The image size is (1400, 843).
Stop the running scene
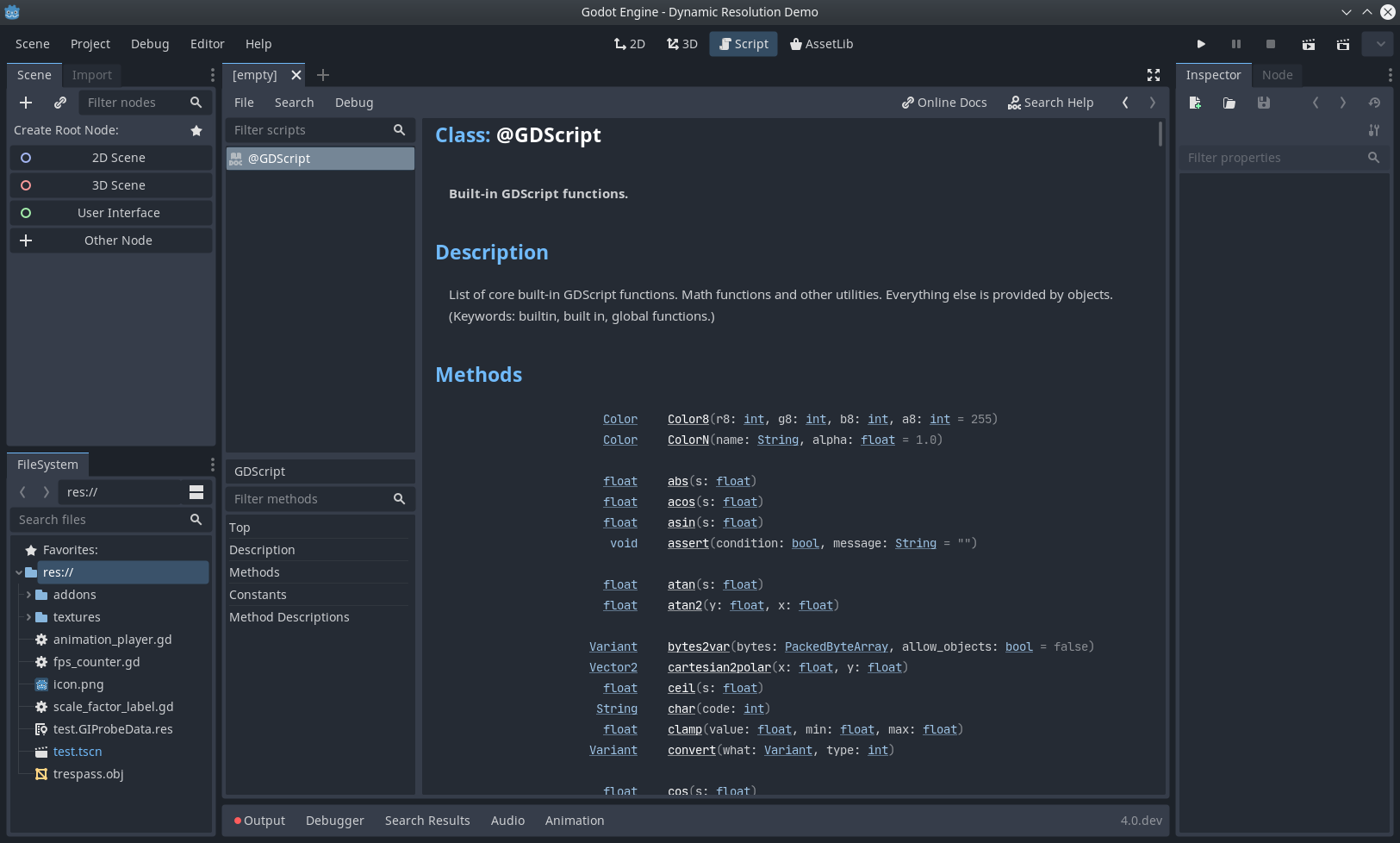(x=1271, y=44)
